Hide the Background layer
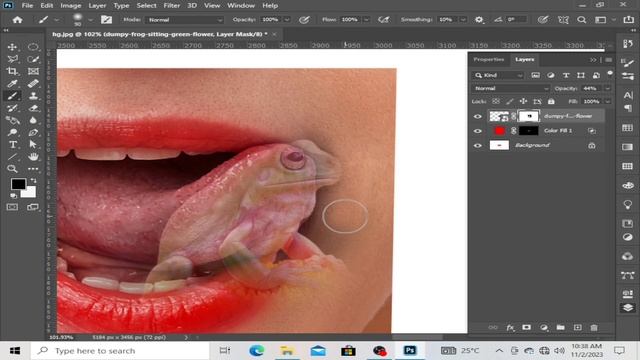The height and width of the screenshot is (360, 640). coord(478,146)
